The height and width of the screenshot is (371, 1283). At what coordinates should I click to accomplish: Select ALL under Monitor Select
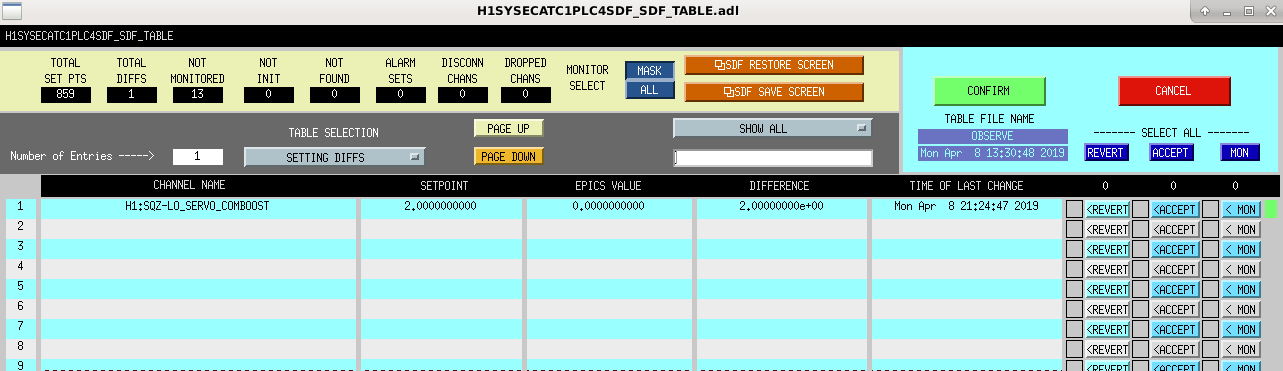tap(650, 90)
